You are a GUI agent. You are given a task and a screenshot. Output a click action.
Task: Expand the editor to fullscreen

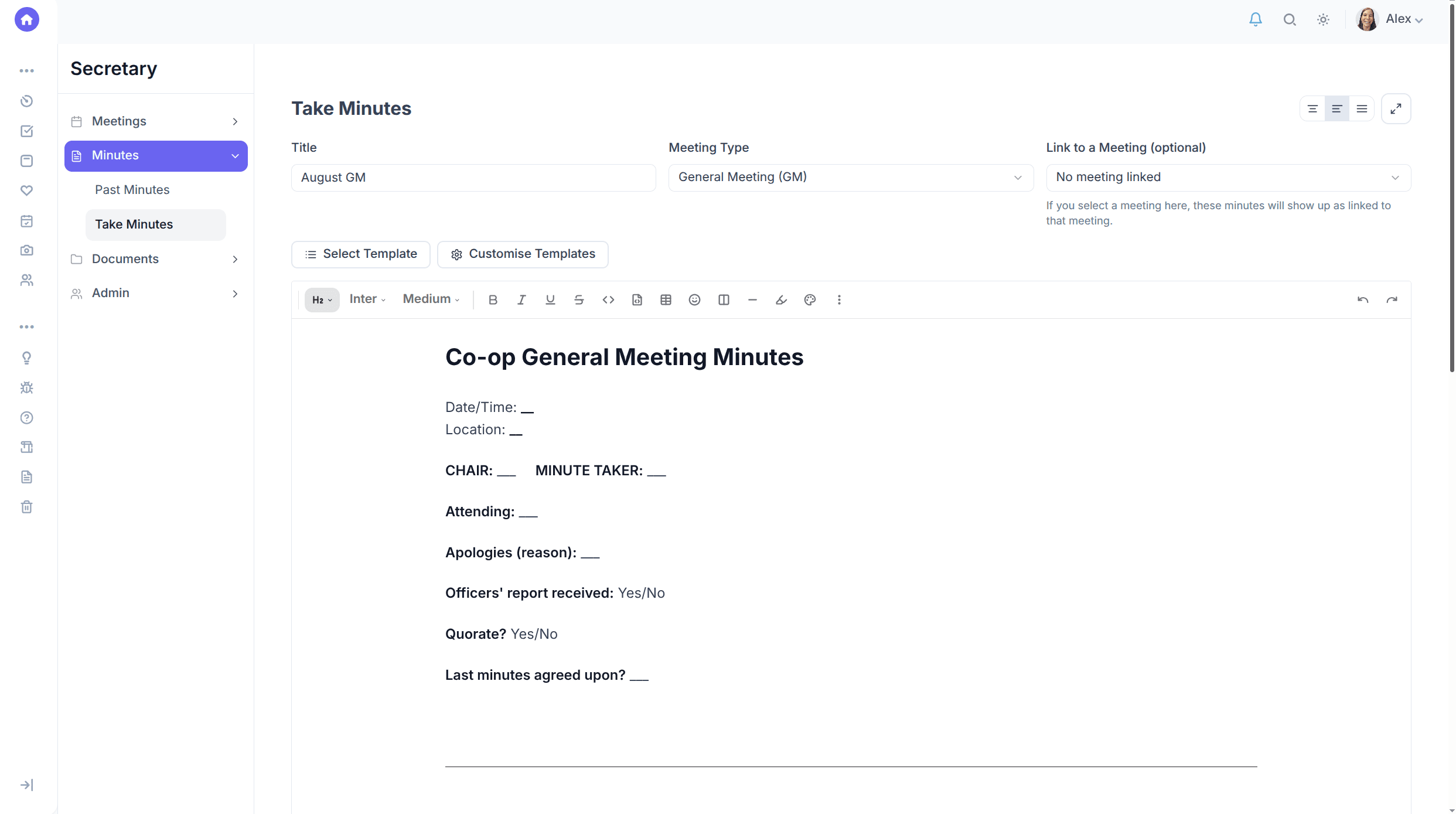tap(1396, 108)
